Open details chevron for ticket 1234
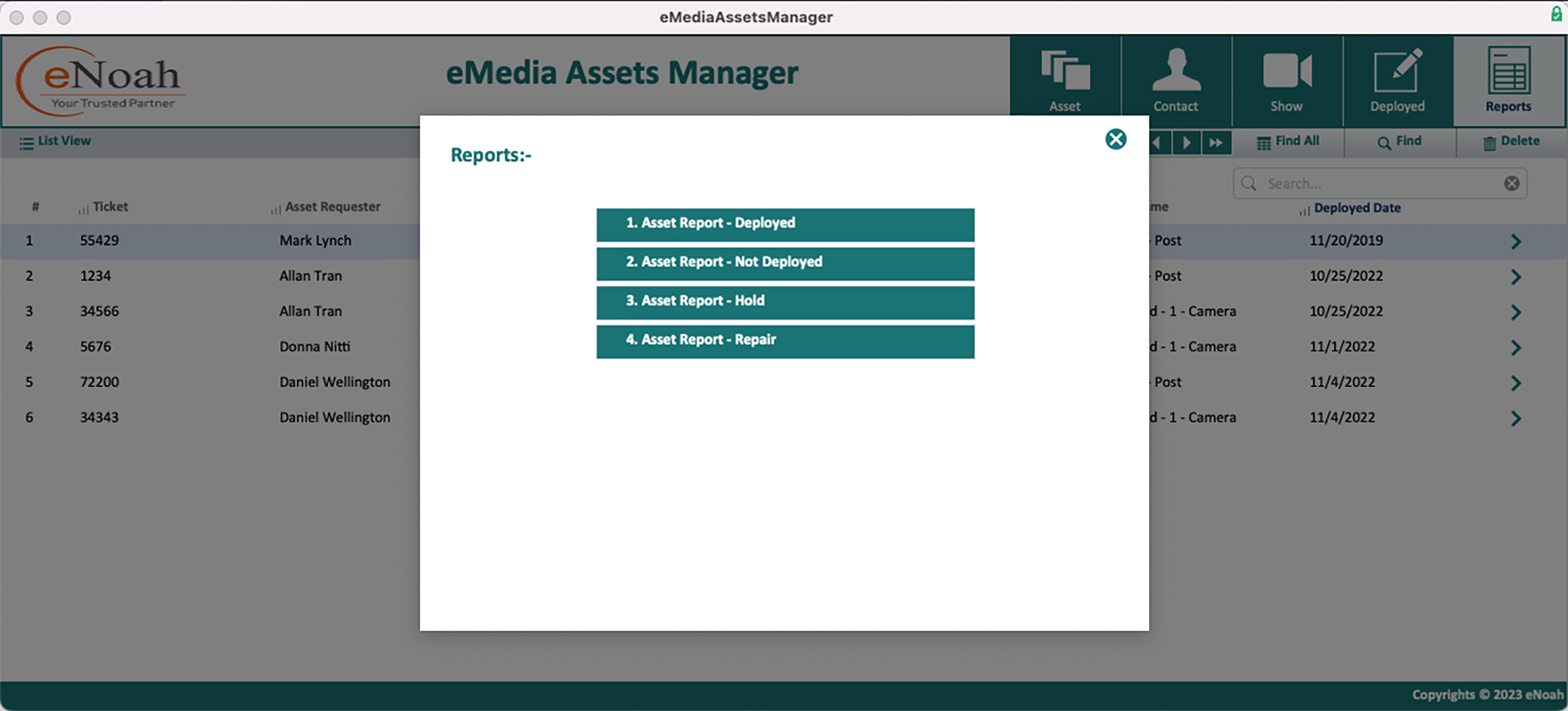This screenshot has height=711, width=1568. 1516,277
